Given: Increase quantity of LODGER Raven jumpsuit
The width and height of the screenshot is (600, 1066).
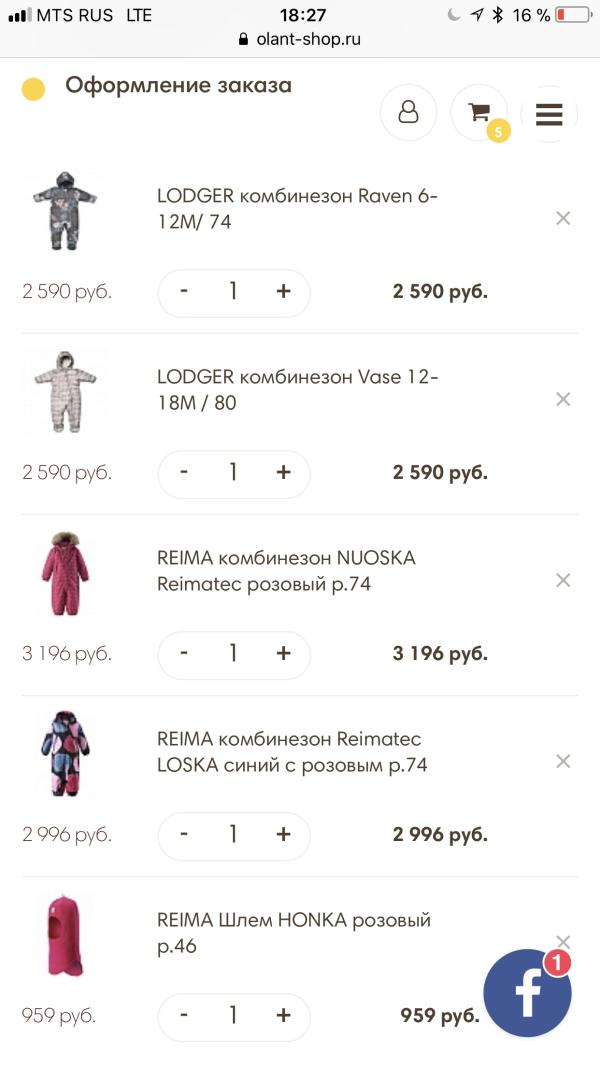Looking at the screenshot, I should click(283, 291).
